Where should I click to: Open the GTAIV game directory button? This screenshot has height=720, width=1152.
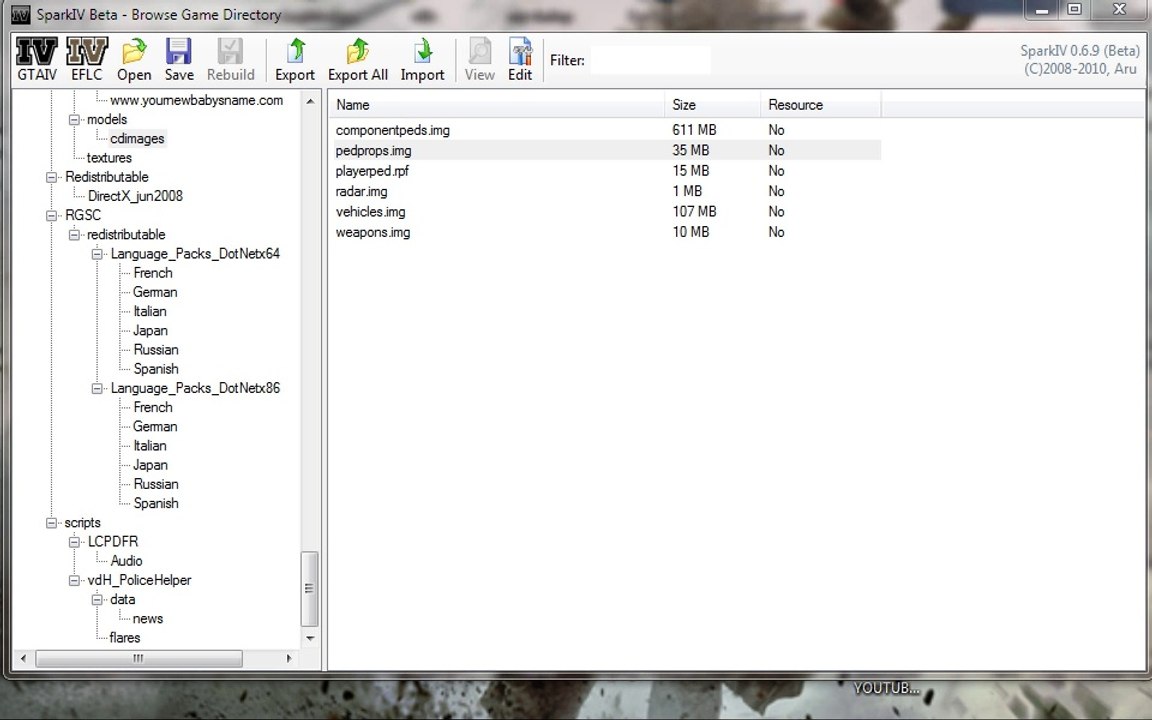pos(37,59)
